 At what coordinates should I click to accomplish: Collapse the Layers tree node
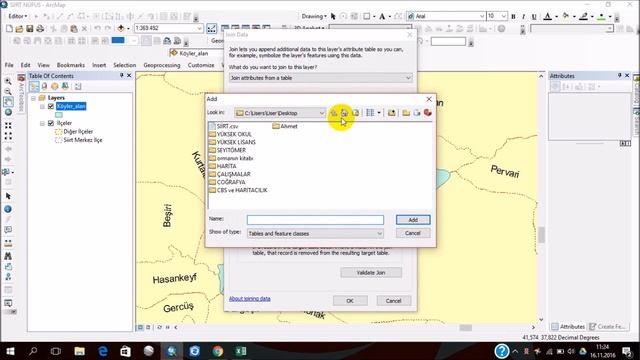[x=34, y=98]
